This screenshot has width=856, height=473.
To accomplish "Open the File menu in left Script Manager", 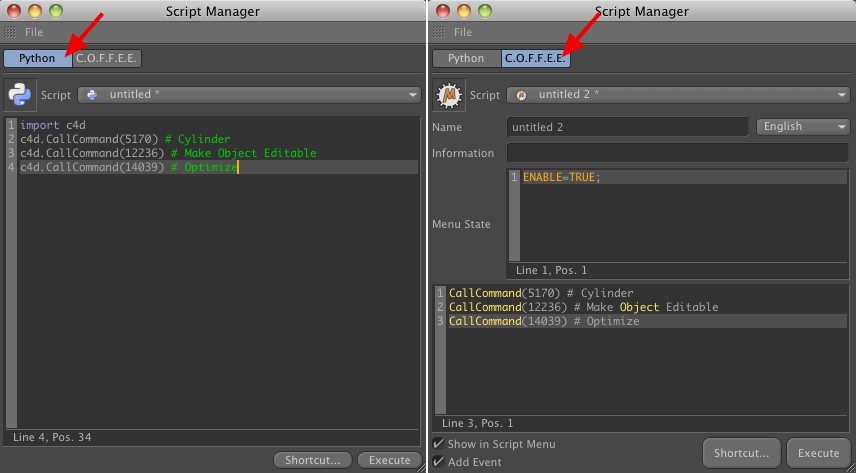I will point(33,32).
